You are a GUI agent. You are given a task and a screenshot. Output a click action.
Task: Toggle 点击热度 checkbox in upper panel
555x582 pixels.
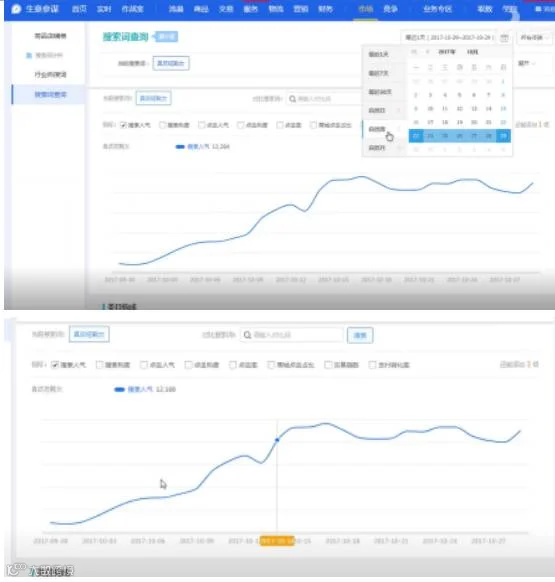click(x=241, y=125)
